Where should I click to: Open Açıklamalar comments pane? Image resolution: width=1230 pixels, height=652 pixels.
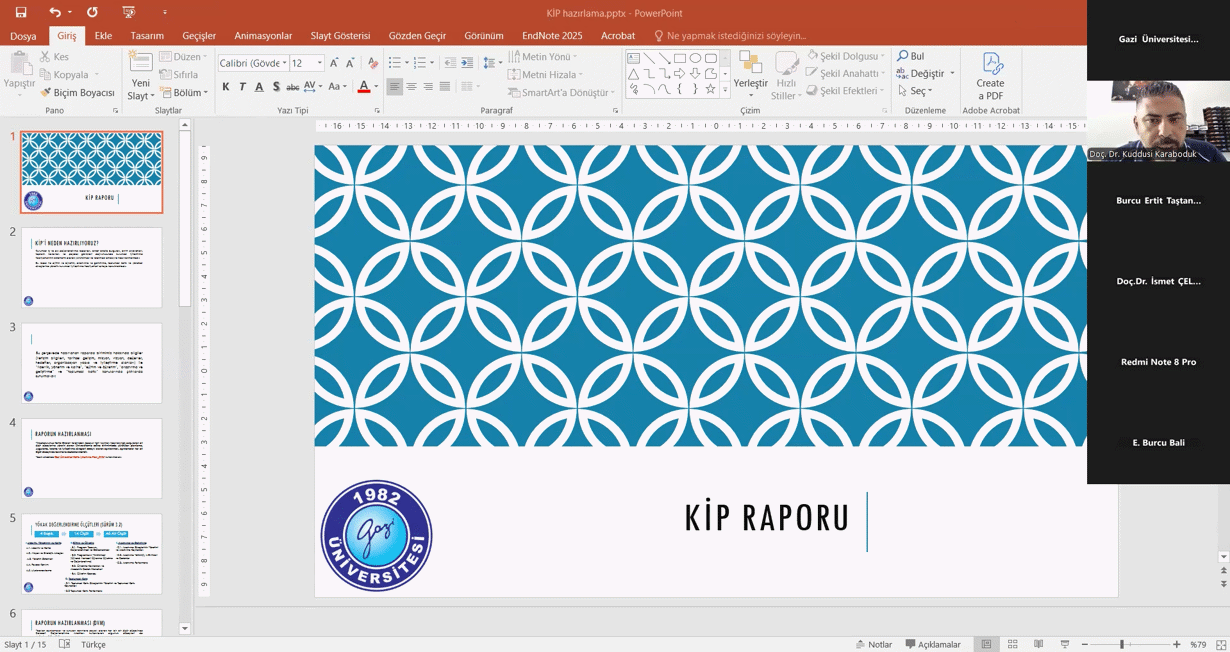click(933, 644)
